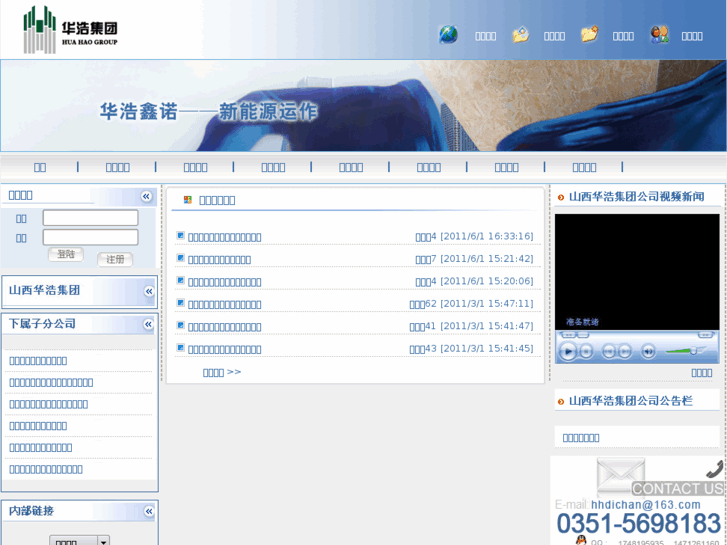Click the bullet icon of the 15:41:47 news row
The width and height of the screenshot is (727, 545).
180,325
